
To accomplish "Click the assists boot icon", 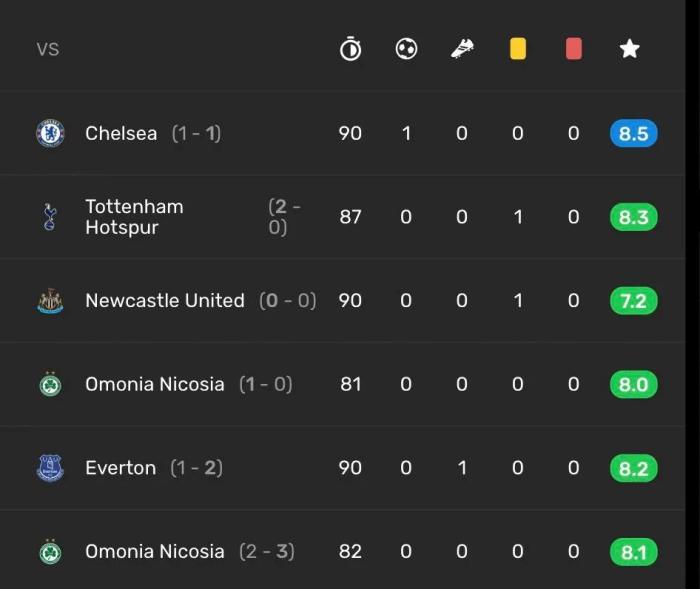I will click(462, 48).
